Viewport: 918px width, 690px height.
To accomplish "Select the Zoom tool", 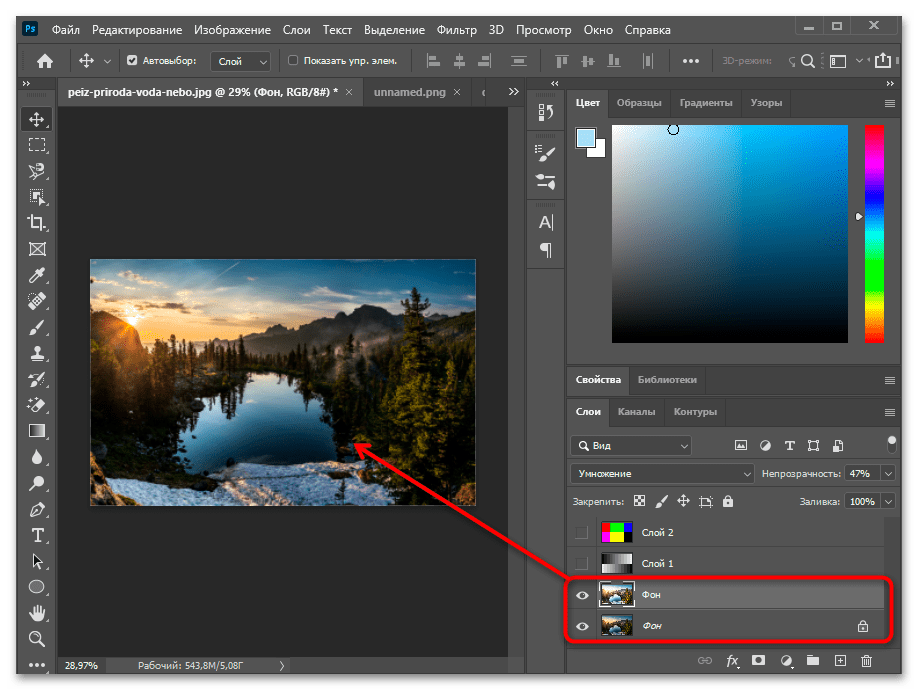I will 37,639.
